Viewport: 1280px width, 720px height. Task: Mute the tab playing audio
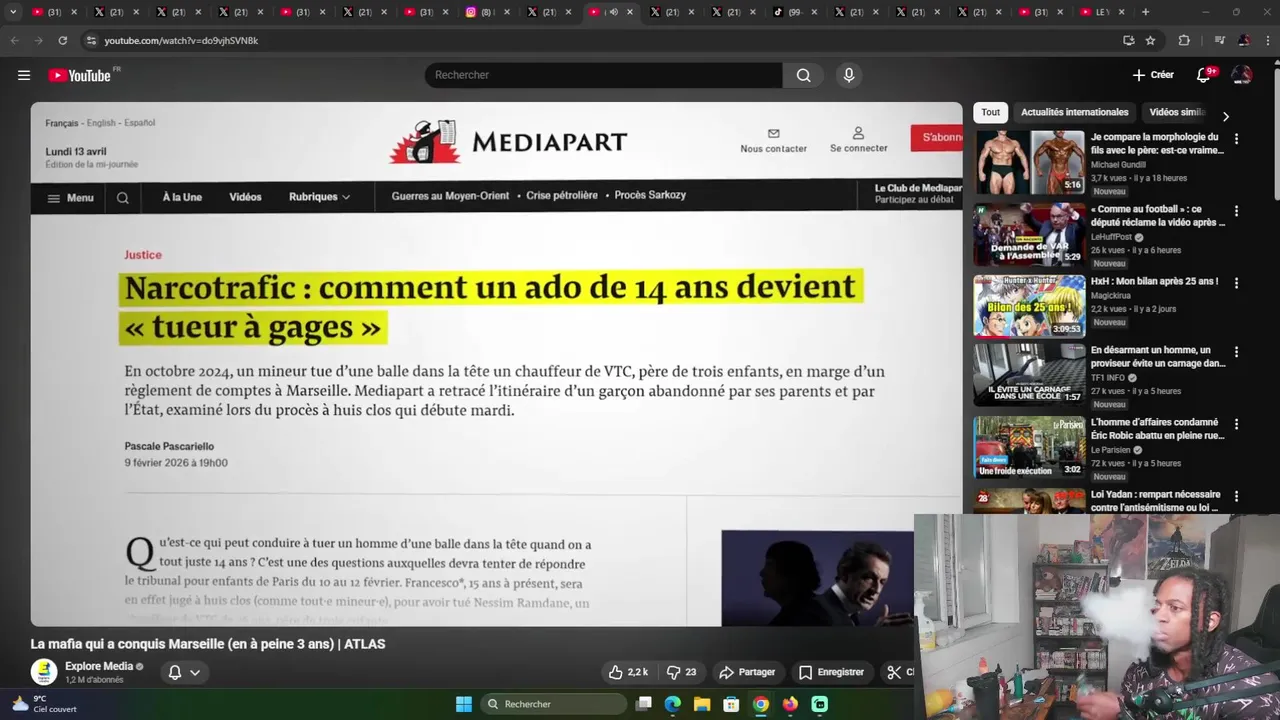pos(613,12)
